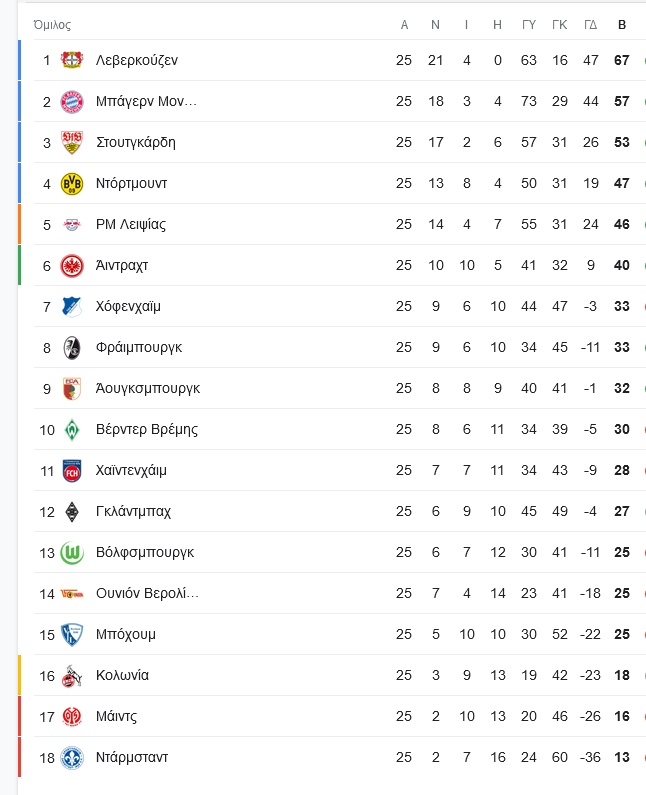Image resolution: width=646 pixels, height=795 pixels.
Task: Click the Werder Bremen diamond logo
Action: click(x=72, y=430)
